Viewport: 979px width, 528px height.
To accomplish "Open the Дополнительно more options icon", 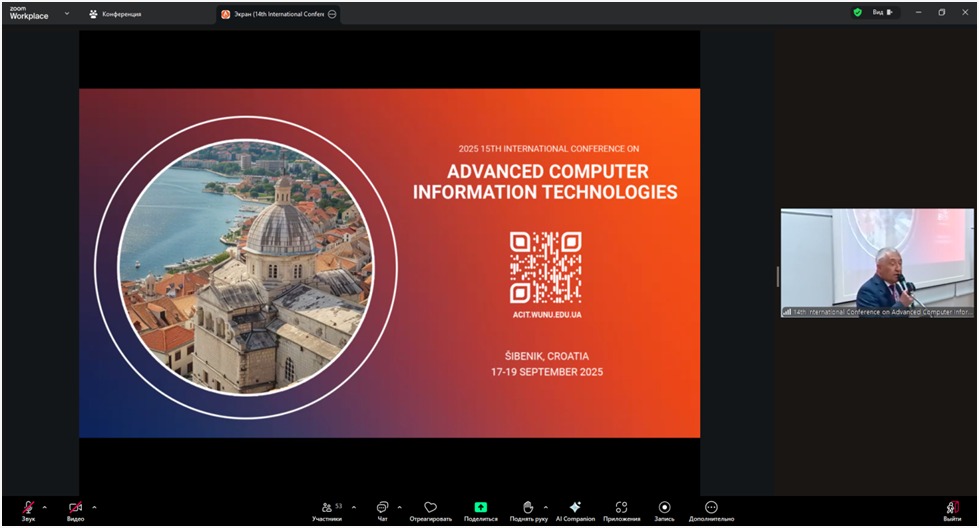I will click(711, 507).
